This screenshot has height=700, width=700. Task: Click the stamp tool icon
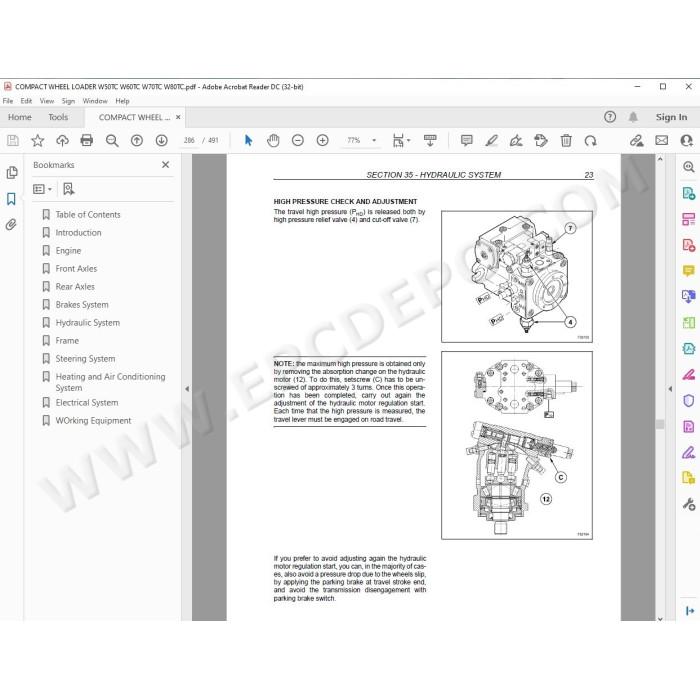pos(541,141)
